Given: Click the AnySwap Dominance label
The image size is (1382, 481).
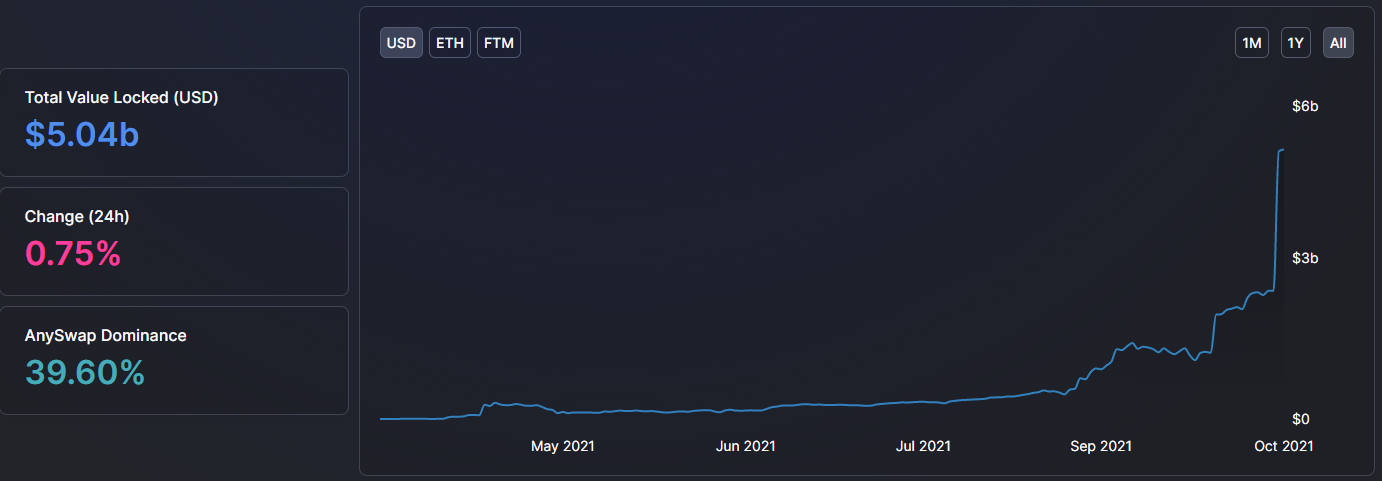Looking at the screenshot, I should [105, 336].
